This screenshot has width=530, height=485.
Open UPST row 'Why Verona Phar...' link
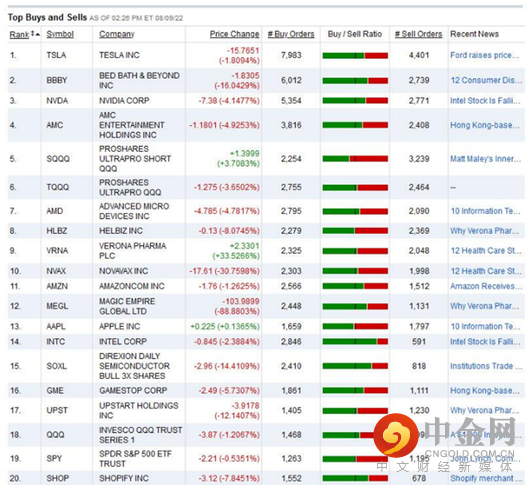click(x=484, y=410)
